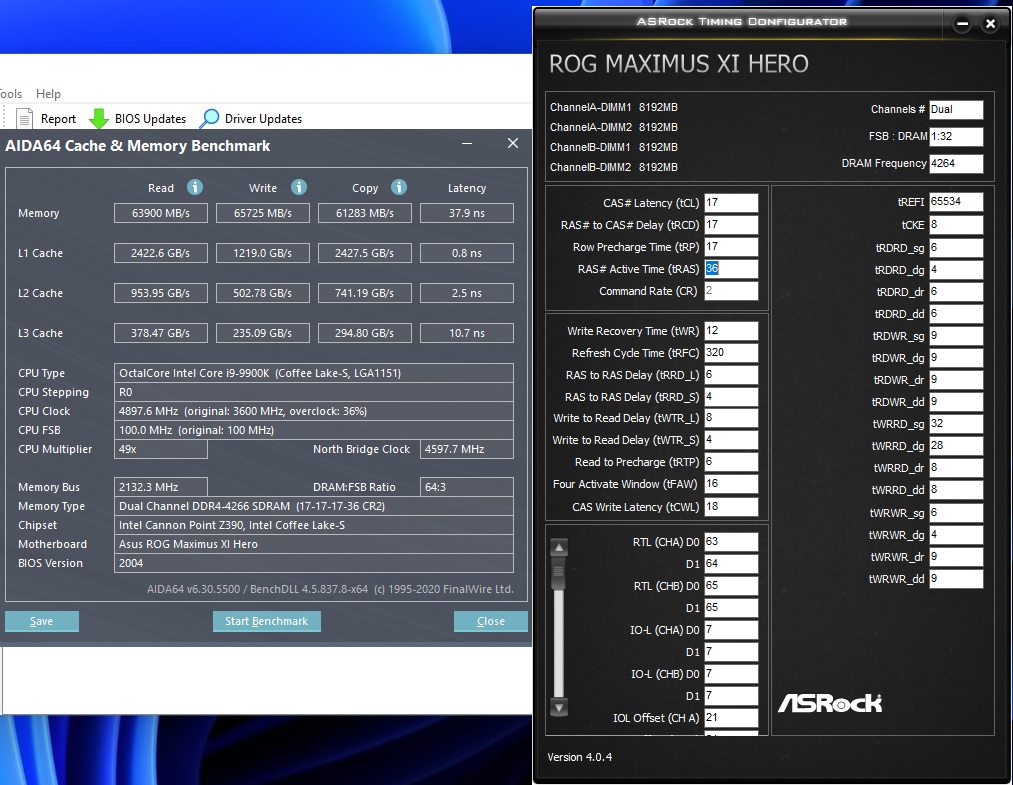
Task: Click the Memory Read result 63900 MB/s
Action: pos(161,213)
